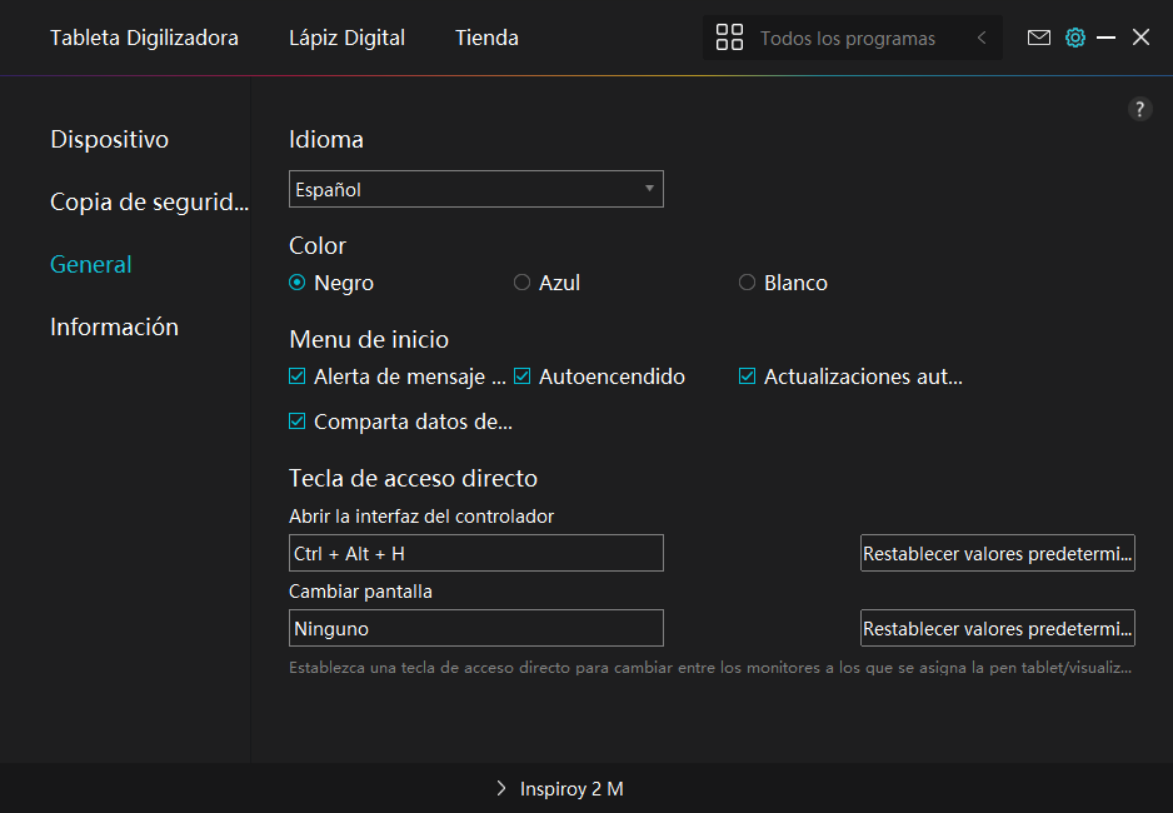Screen dimensions: 1173x813
Task: Reset the Cambiar pantalla shortcut to default
Action: [997, 628]
